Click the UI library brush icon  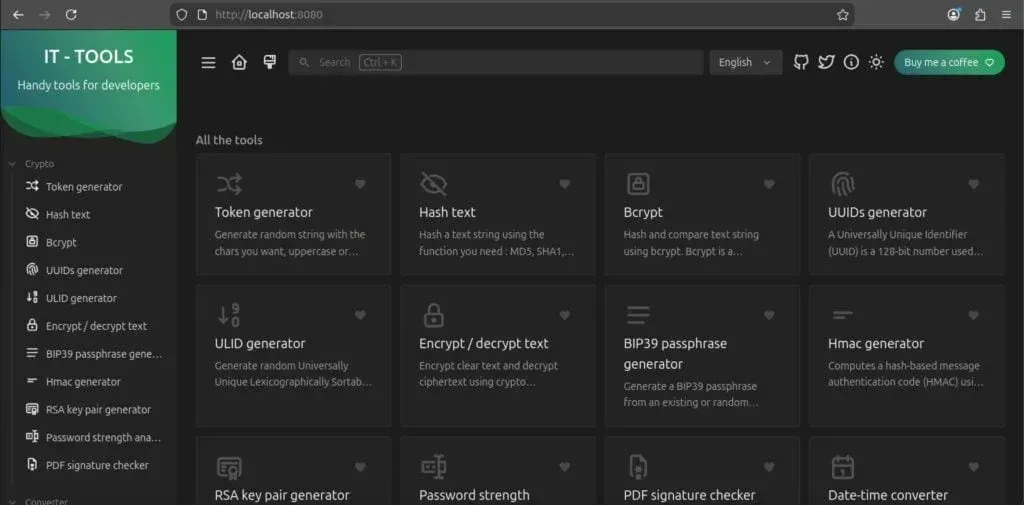269,62
